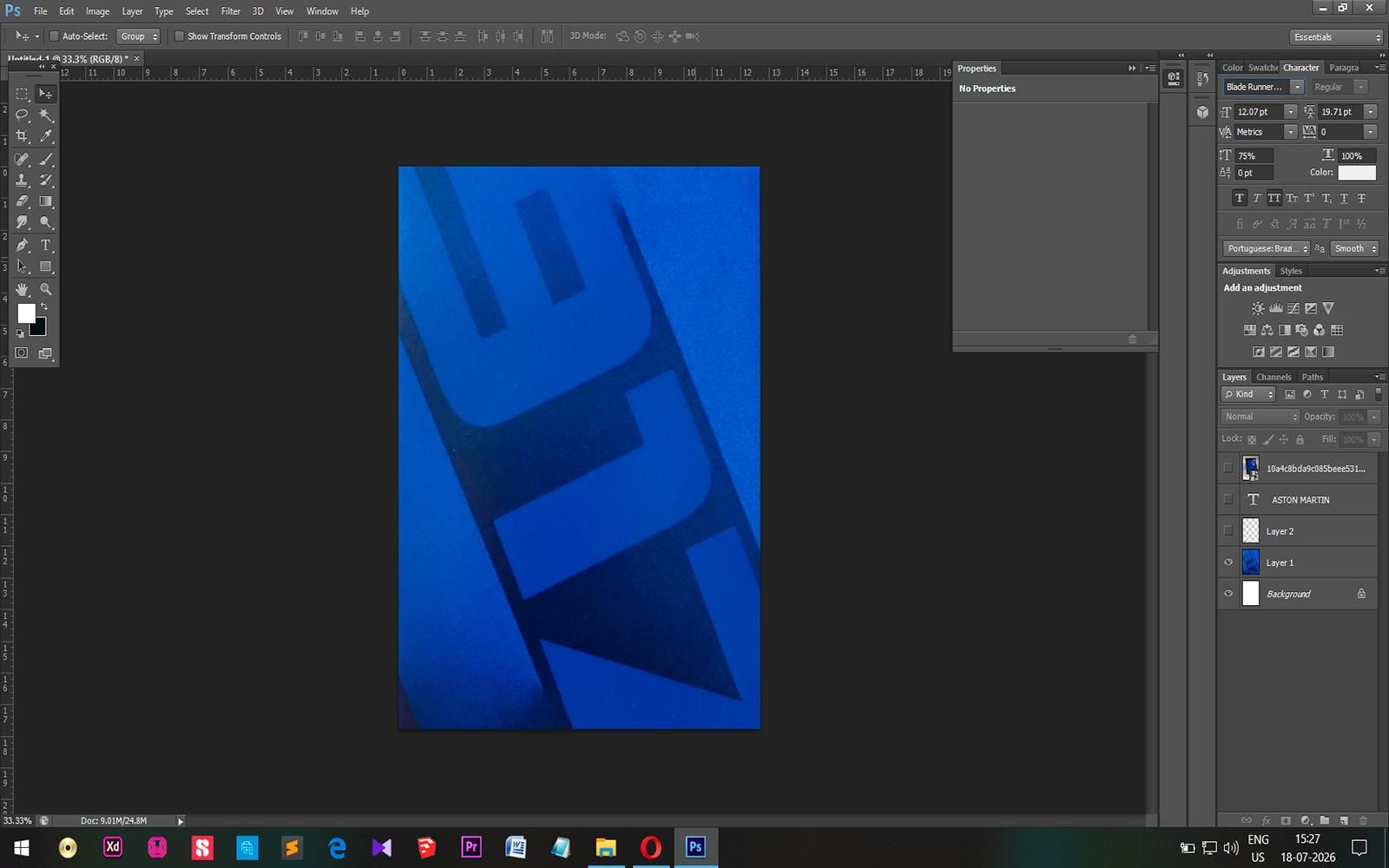Open Photoshop from the Windows taskbar
The height and width of the screenshot is (868, 1389).
[x=695, y=847]
